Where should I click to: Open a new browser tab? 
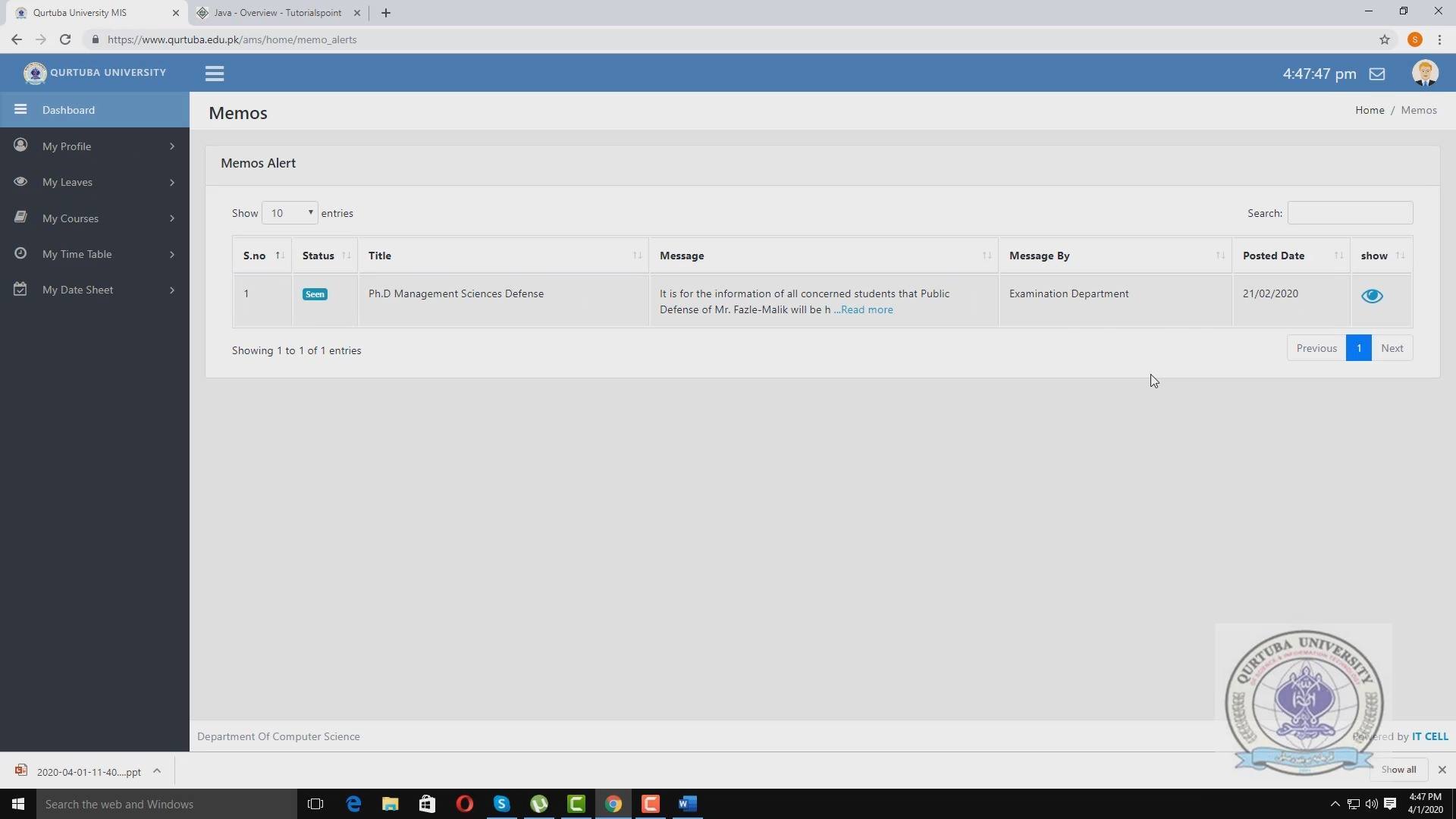point(385,13)
